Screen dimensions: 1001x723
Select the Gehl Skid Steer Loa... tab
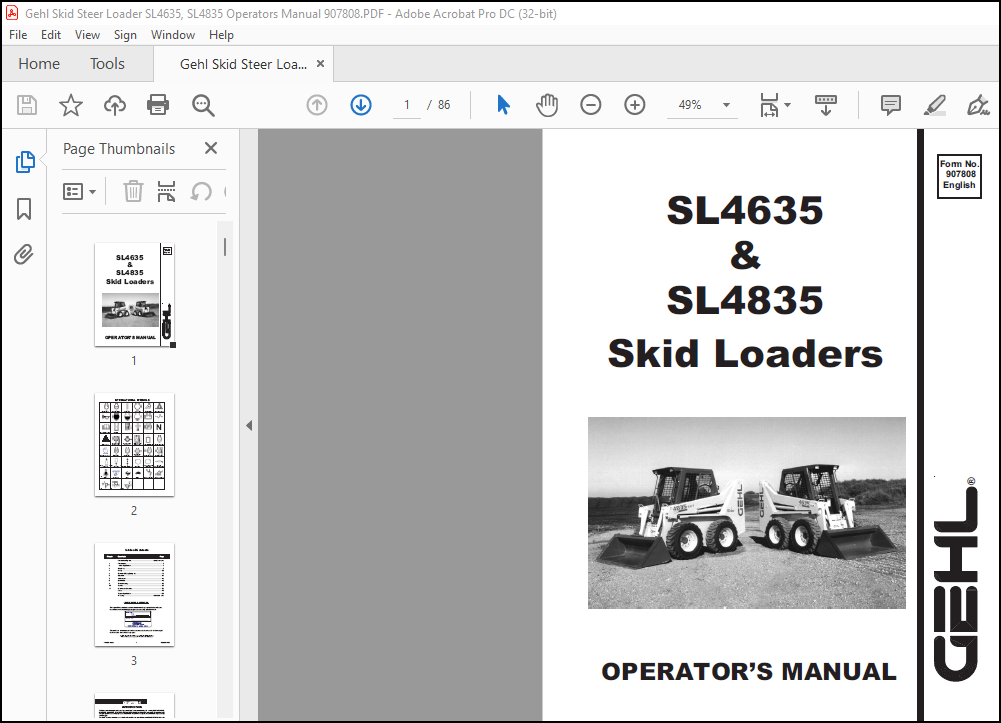point(243,64)
